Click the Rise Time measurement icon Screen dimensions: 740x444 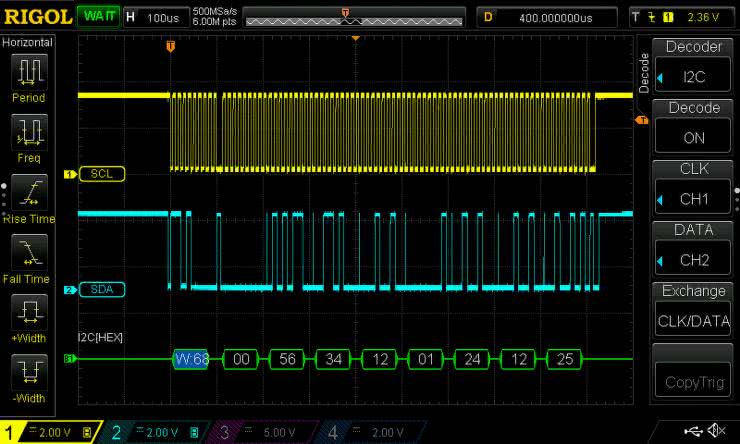[30, 192]
